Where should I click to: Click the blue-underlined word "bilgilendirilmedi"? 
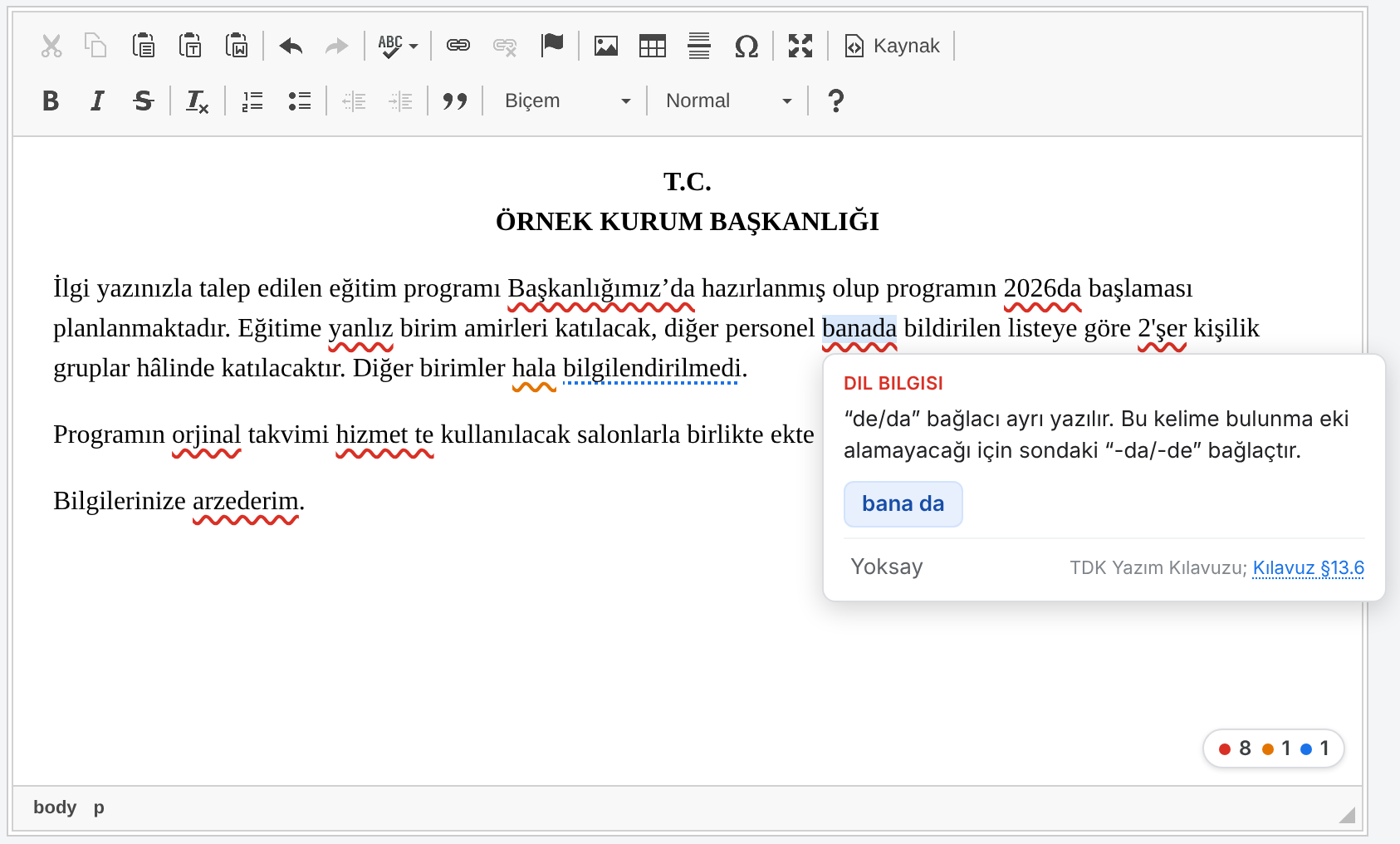coord(652,369)
